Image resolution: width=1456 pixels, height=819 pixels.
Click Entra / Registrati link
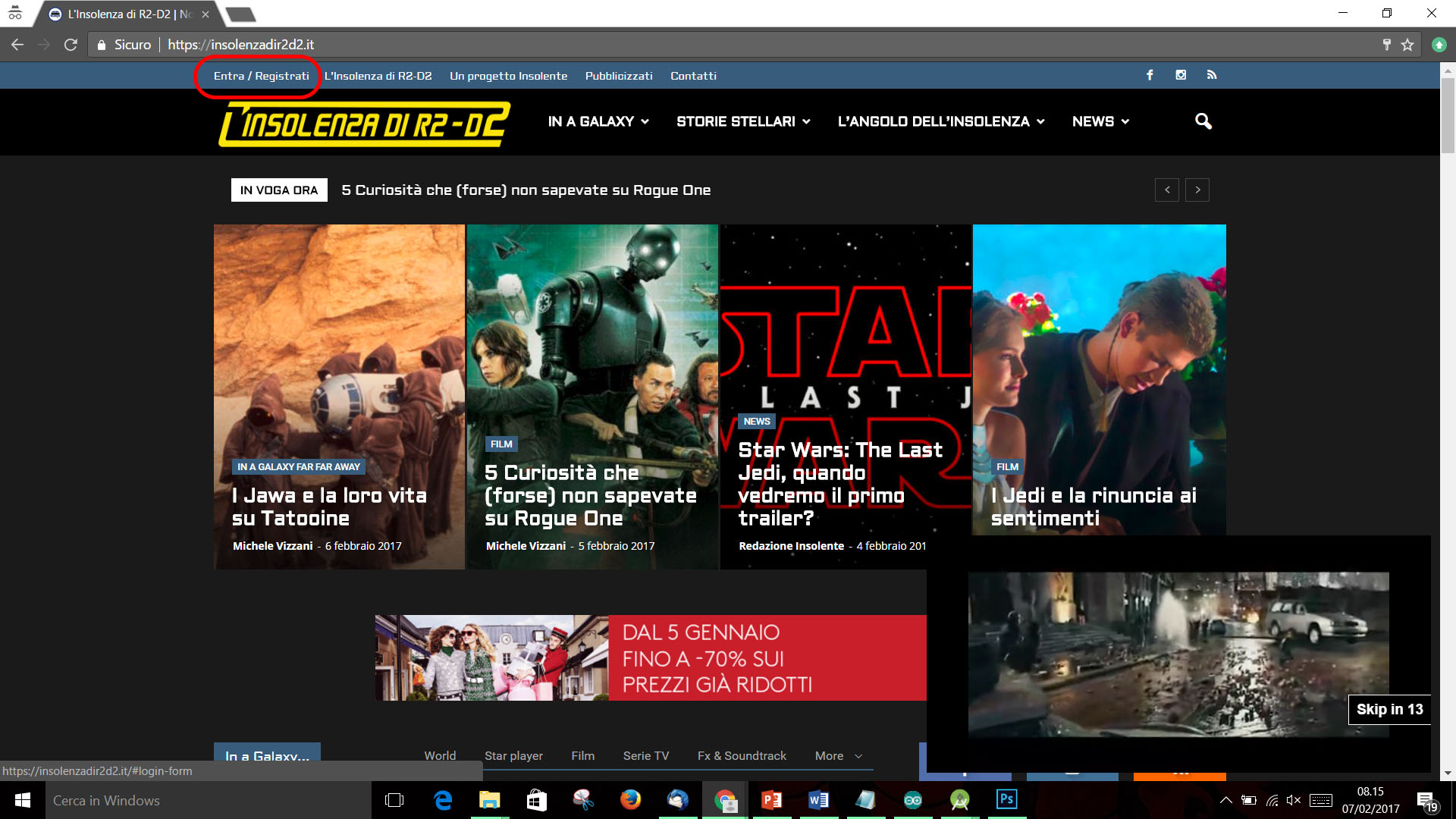(261, 76)
